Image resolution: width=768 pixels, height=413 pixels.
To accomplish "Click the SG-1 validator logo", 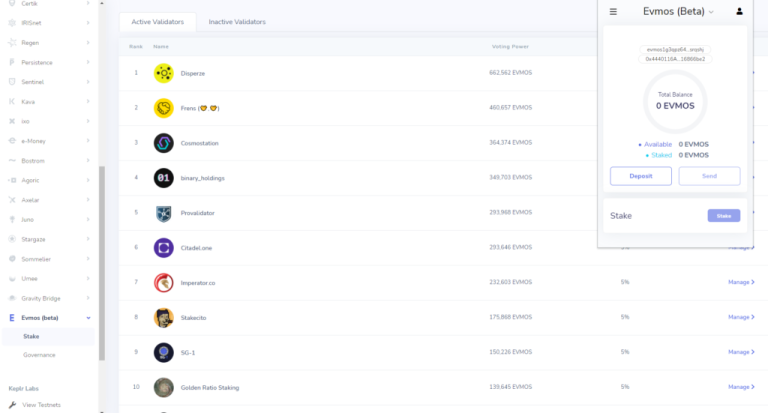I will [164, 353].
